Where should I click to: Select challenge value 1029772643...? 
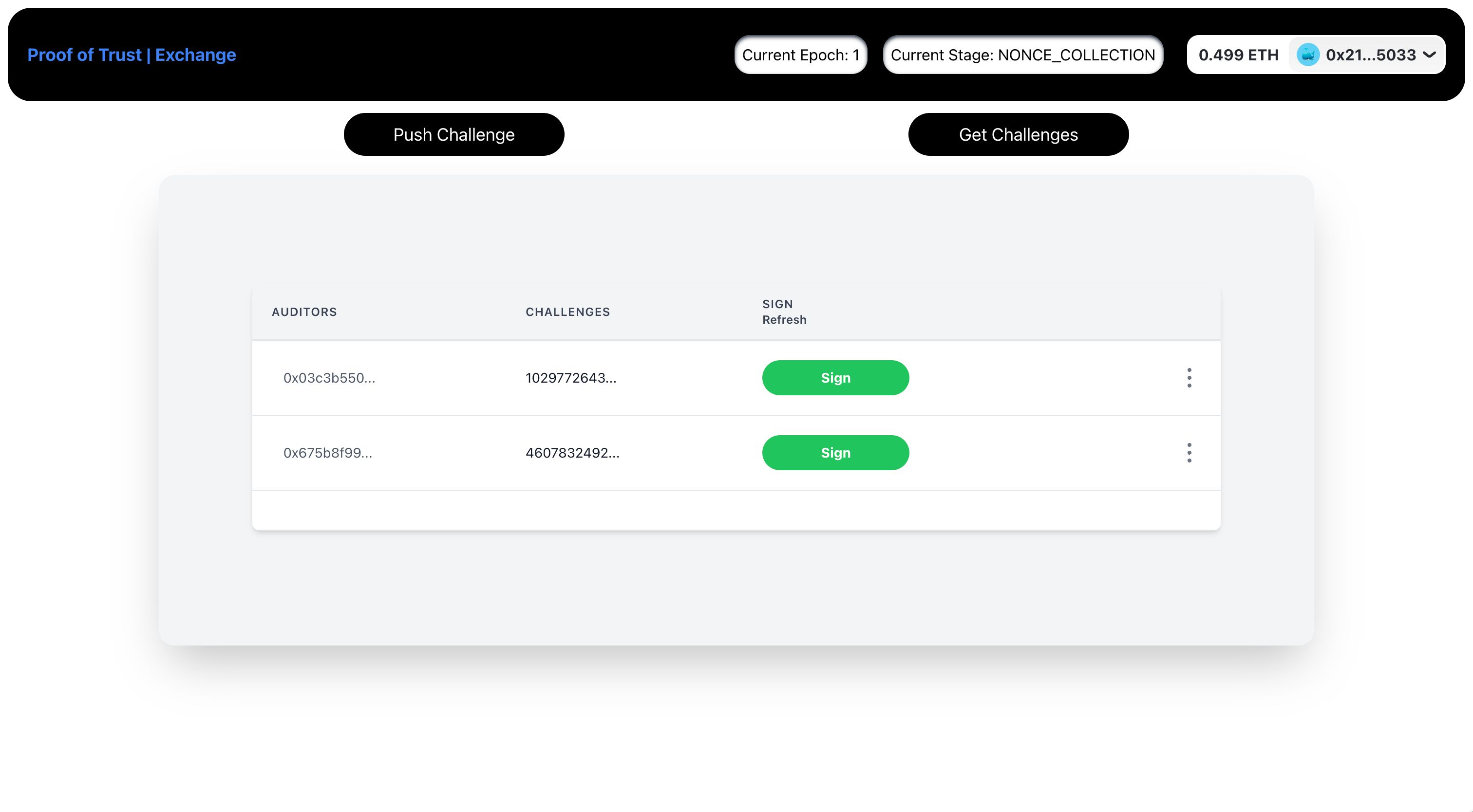pos(571,378)
